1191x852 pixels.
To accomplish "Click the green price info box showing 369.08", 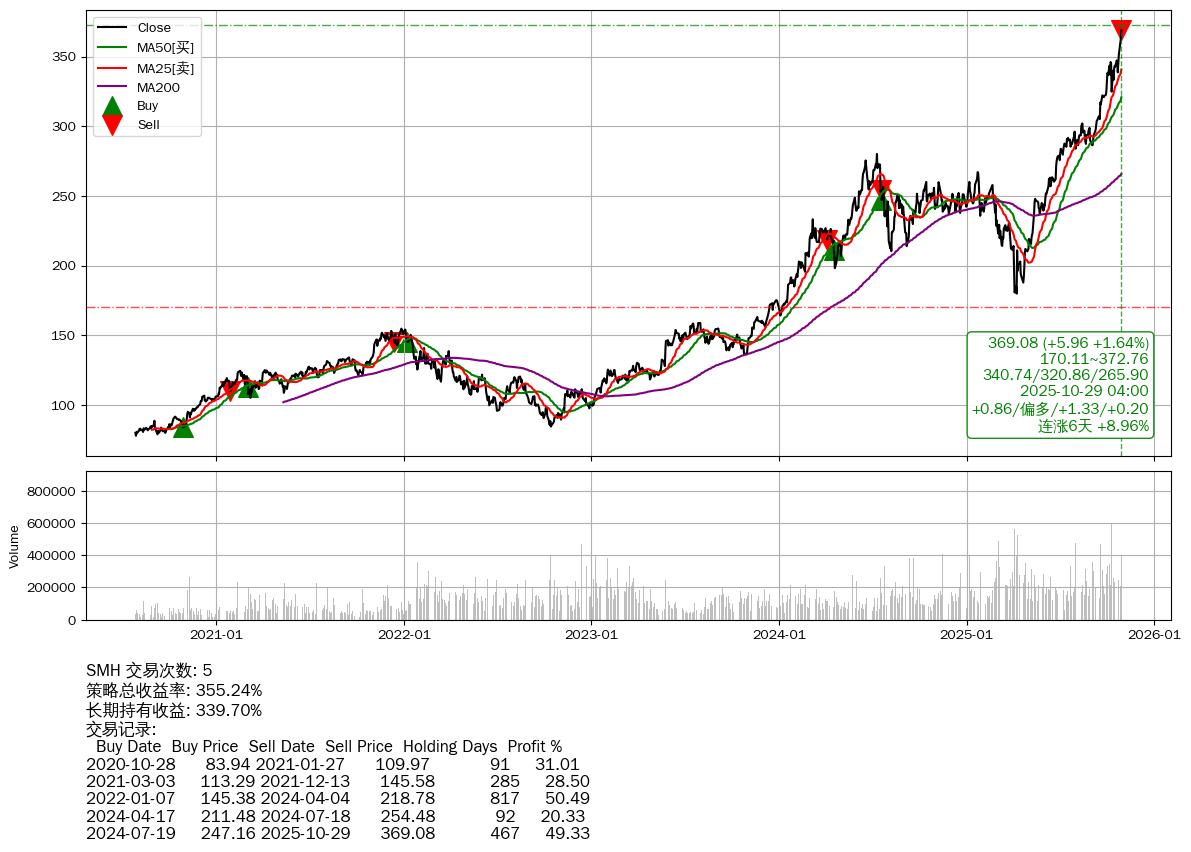I will (x=1060, y=385).
